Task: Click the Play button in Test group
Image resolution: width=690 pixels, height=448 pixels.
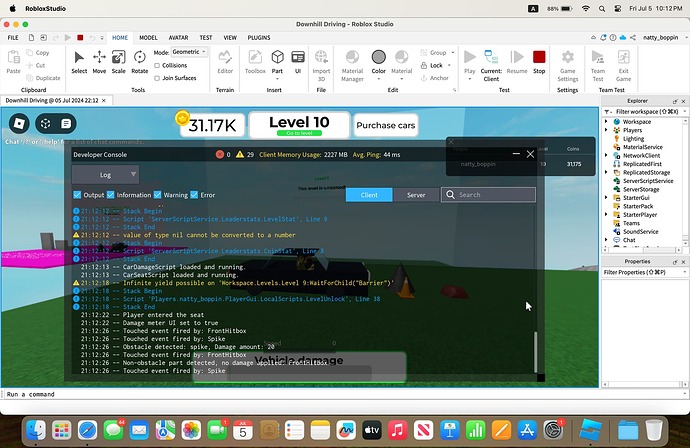Action: [470, 62]
